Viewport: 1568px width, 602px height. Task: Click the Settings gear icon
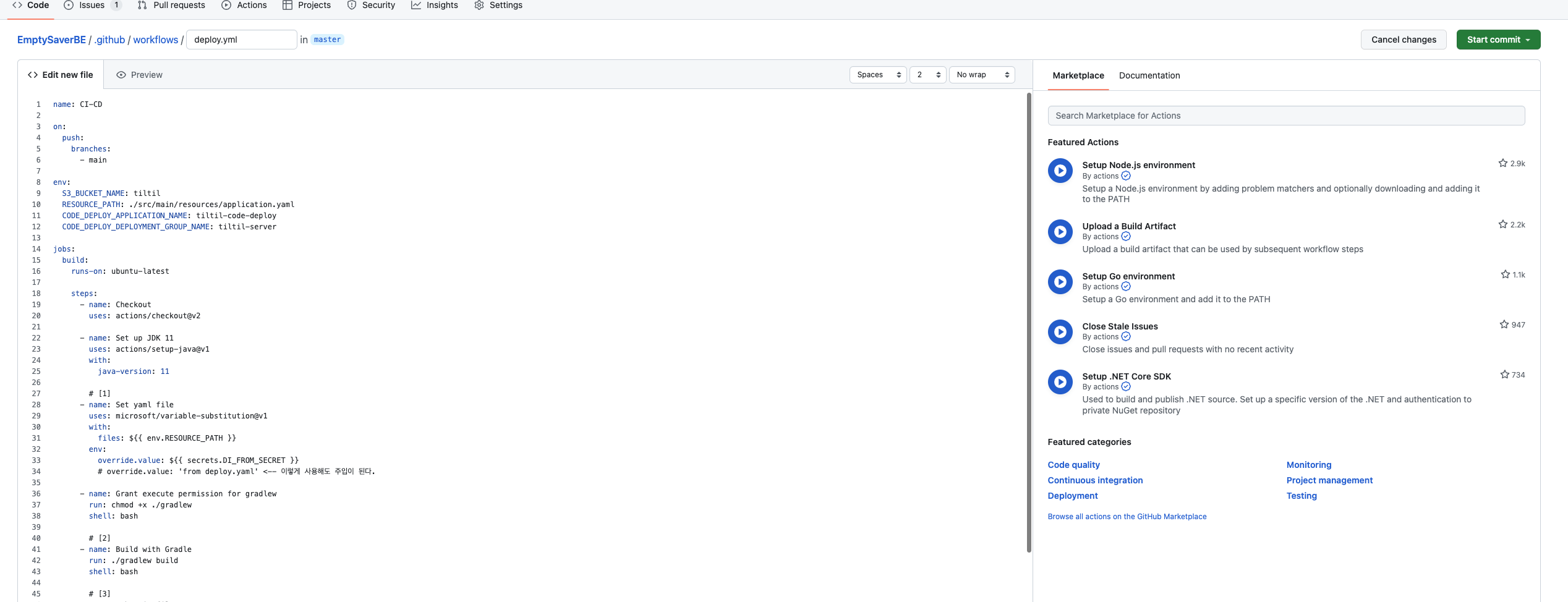pos(479,5)
